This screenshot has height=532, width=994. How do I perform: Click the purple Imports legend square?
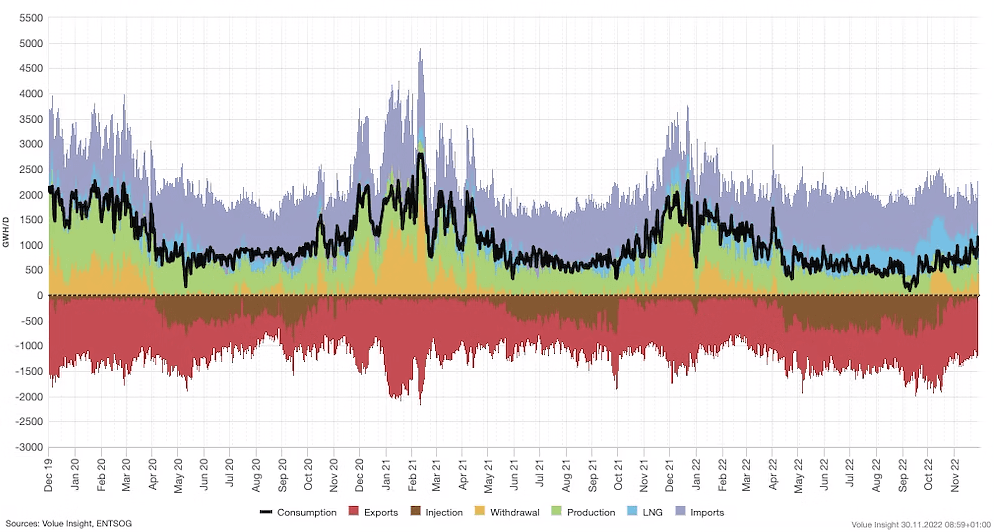(677, 513)
